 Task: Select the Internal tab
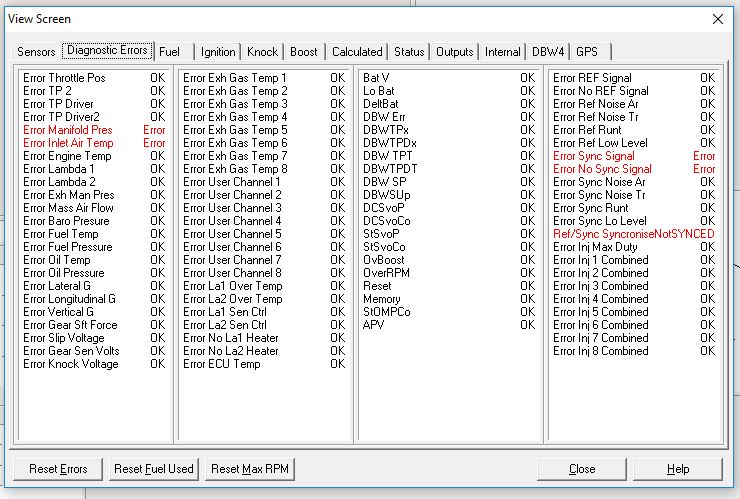pos(503,52)
